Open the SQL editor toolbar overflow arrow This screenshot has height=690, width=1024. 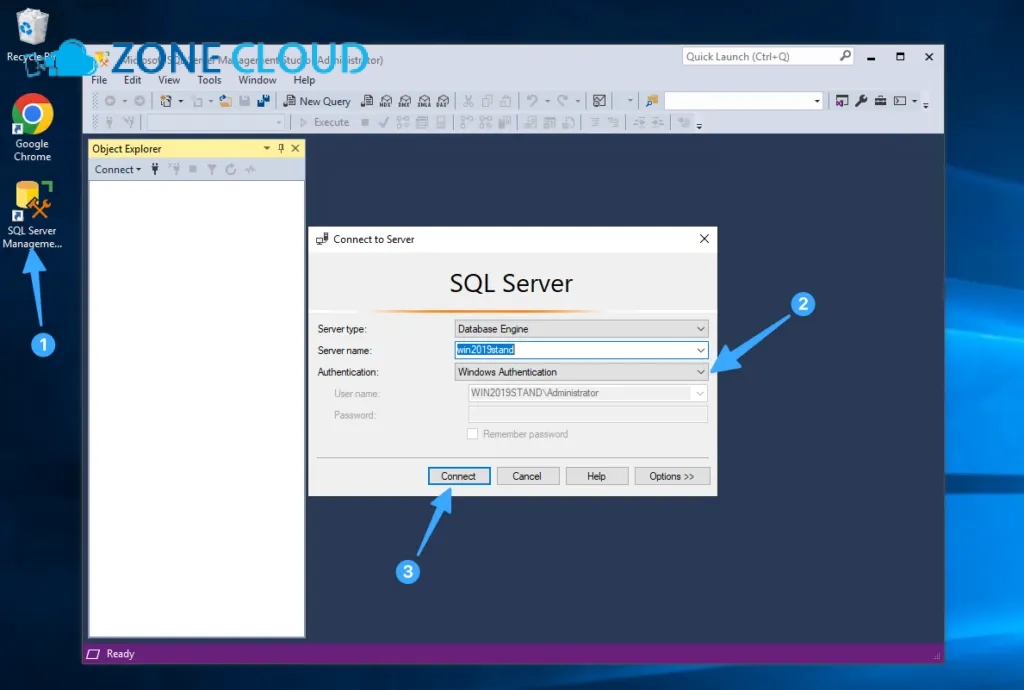point(699,125)
